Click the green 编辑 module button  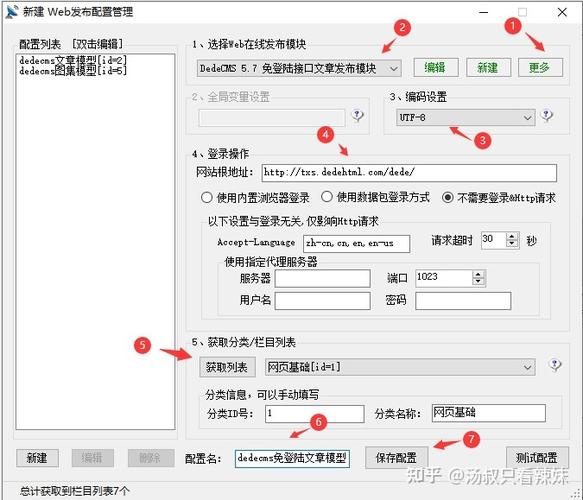pyautogui.click(x=436, y=68)
